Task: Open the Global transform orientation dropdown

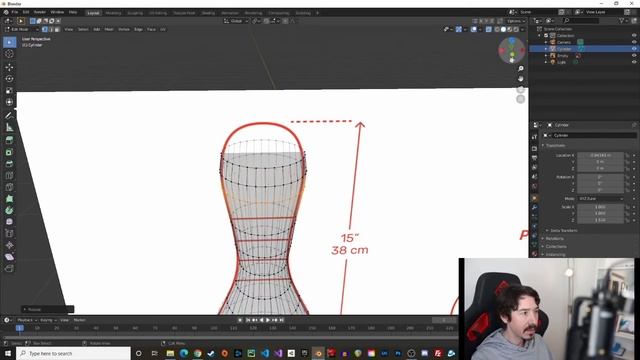Action: pyautogui.click(x=236, y=21)
